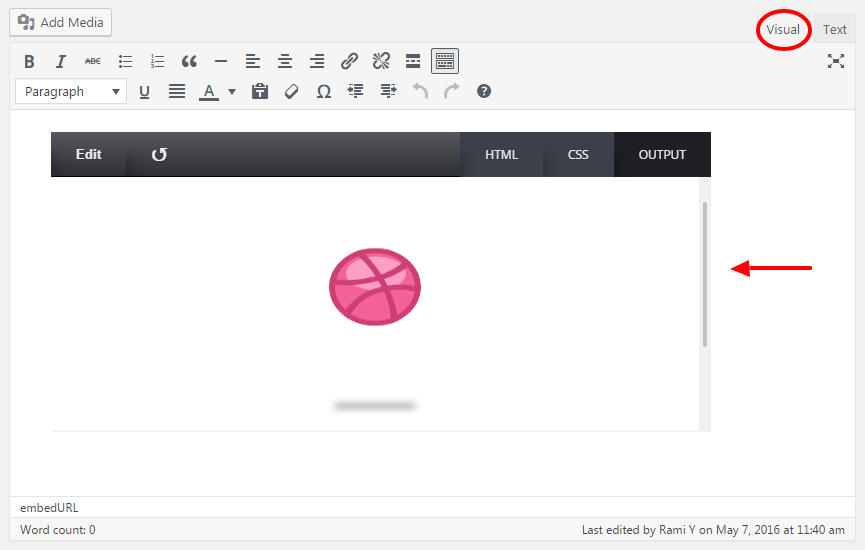Insert or edit a link
This screenshot has height=550, width=865.
pyautogui.click(x=349, y=61)
